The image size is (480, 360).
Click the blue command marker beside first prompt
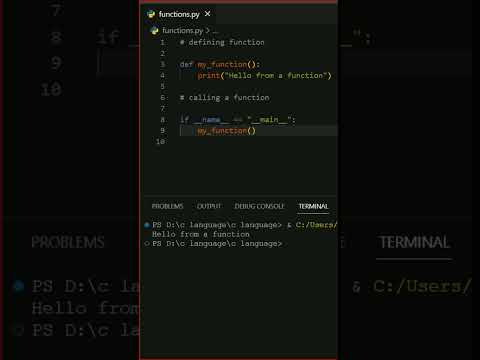(x=147, y=225)
